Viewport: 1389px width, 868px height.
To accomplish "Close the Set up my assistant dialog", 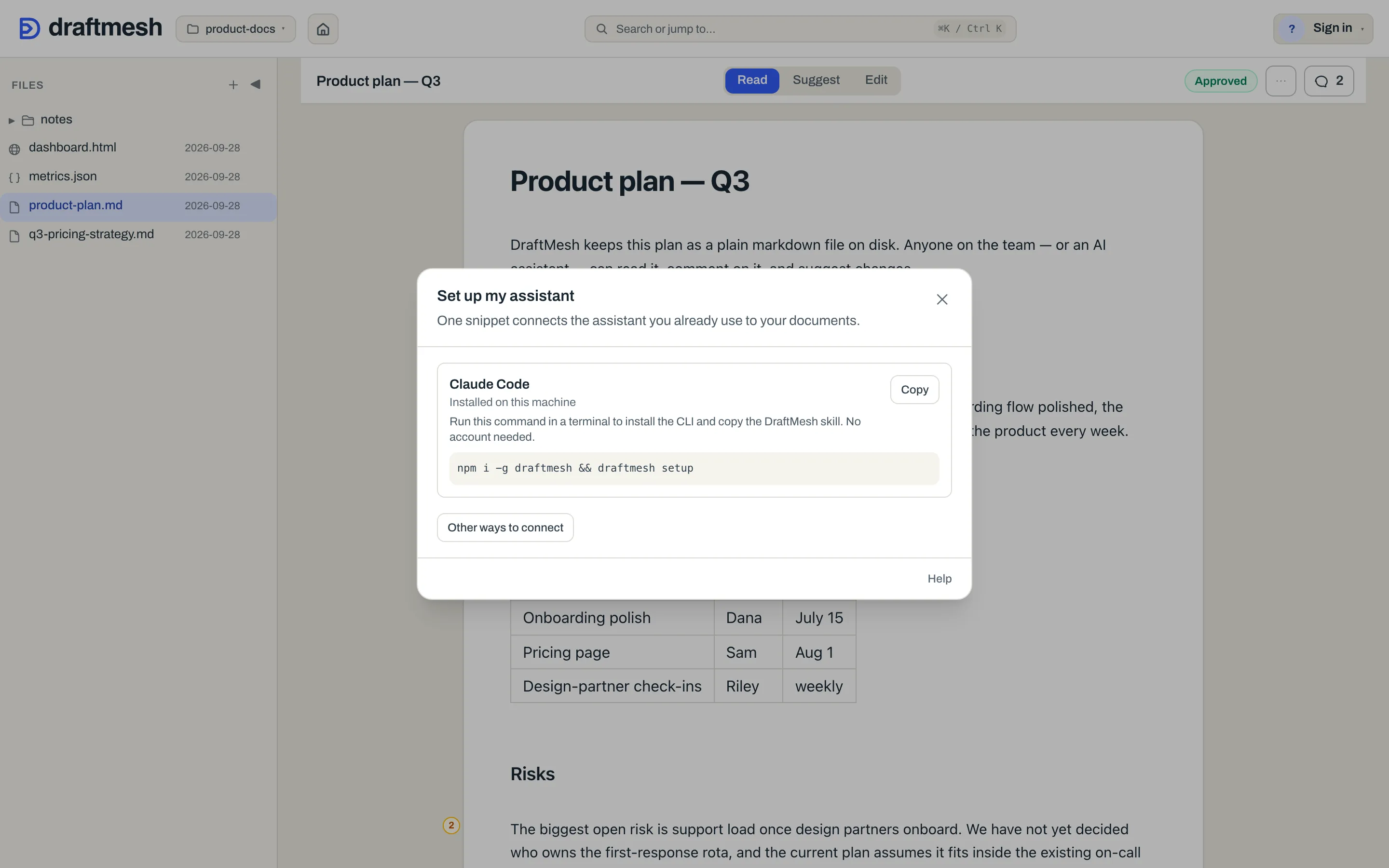I will (942, 299).
